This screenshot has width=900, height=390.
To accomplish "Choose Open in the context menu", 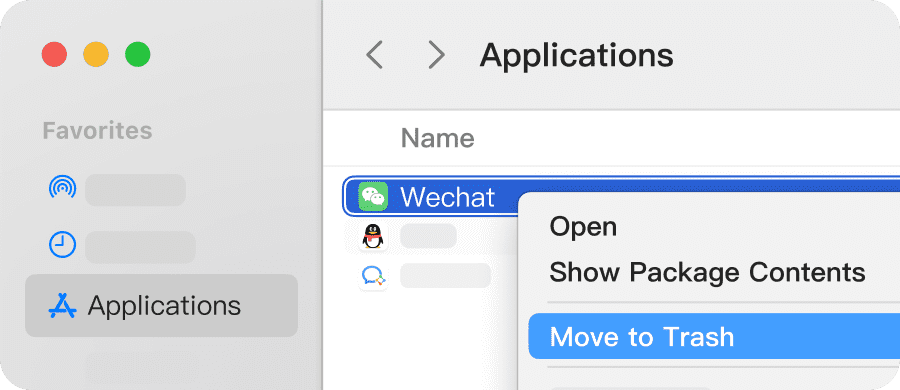I will (x=583, y=226).
